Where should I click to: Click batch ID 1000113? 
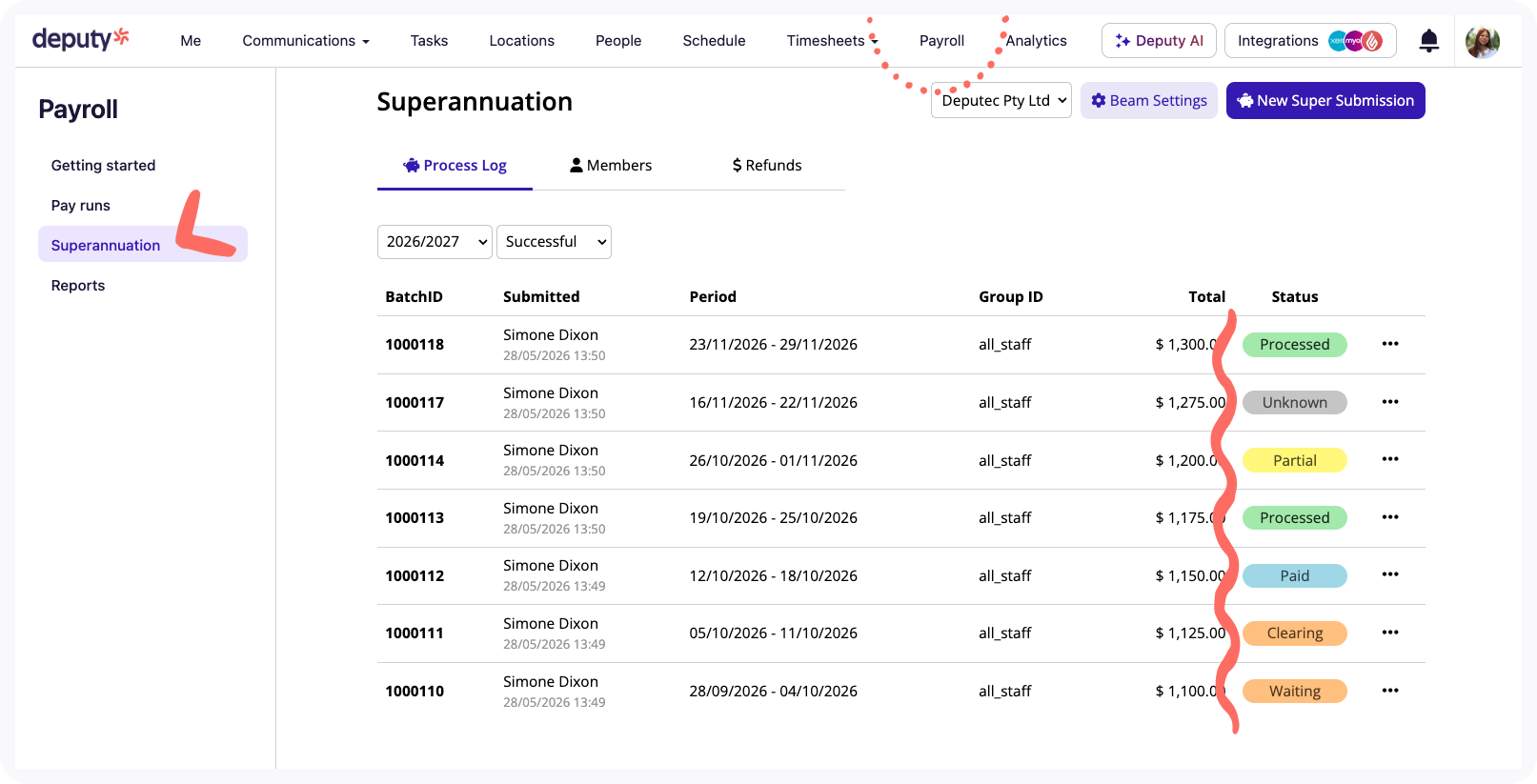415,518
